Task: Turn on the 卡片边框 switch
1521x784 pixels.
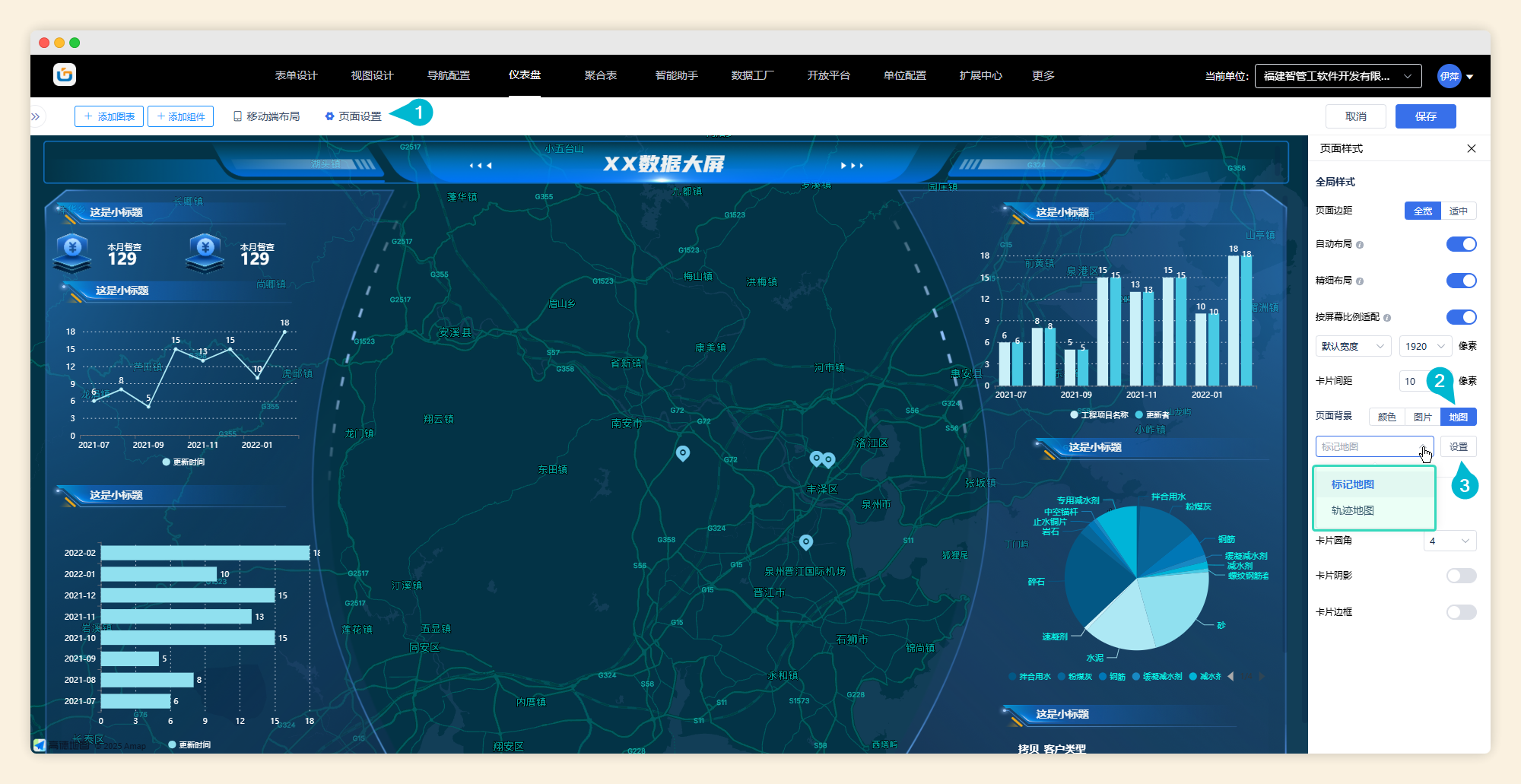Action: [x=1460, y=612]
